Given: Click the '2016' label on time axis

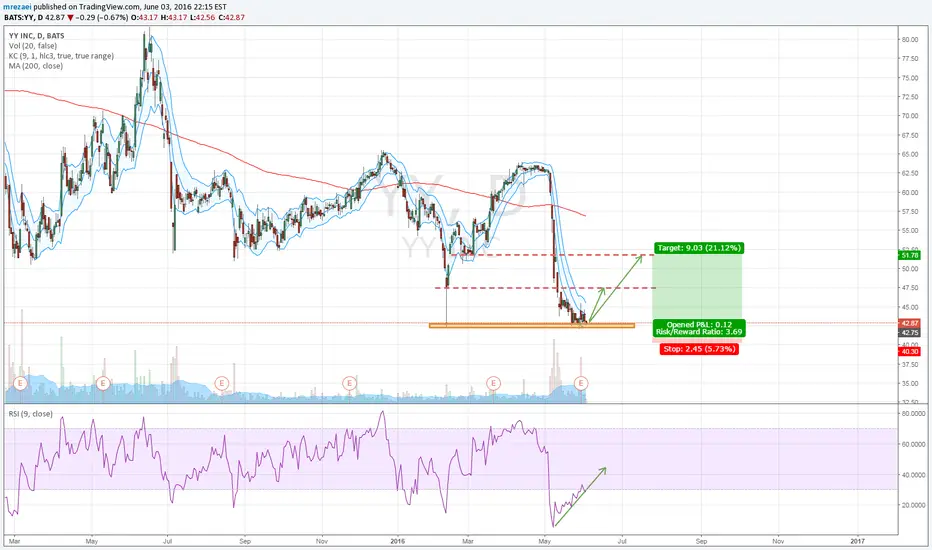Looking at the screenshot, I should (x=398, y=542).
